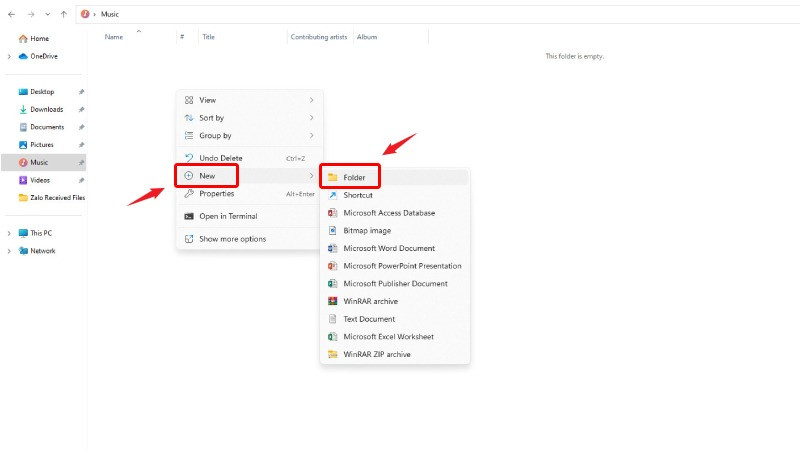Open Pictures in the sidebar
Image resolution: width=800 pixels, height=450 pixels.
pos(42,145)
